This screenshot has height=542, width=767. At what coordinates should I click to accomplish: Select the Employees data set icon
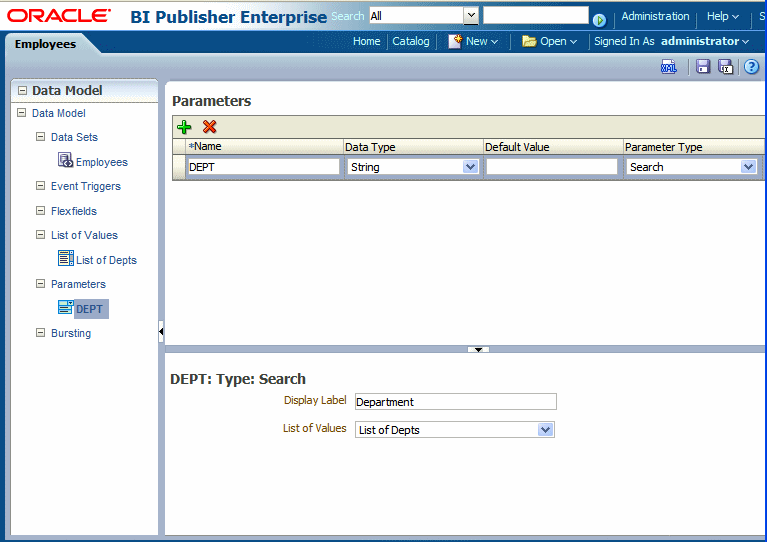65,160
